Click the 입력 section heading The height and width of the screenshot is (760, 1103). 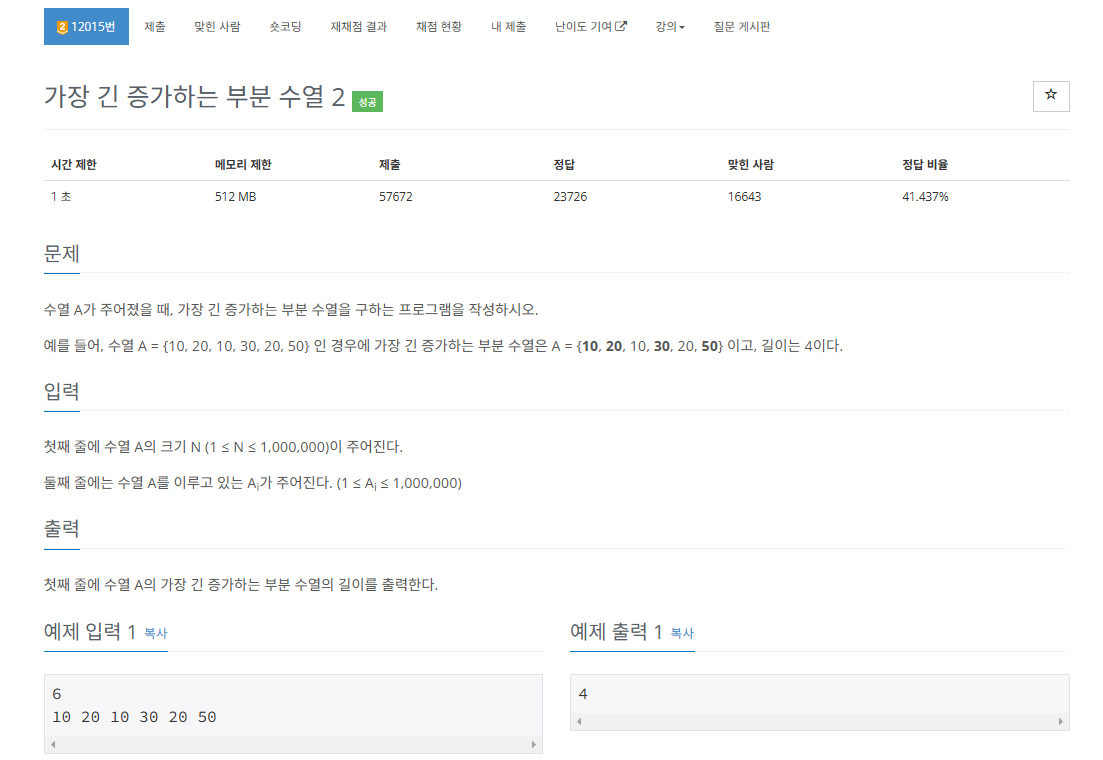pyautogui.click(x=62, y=392)
